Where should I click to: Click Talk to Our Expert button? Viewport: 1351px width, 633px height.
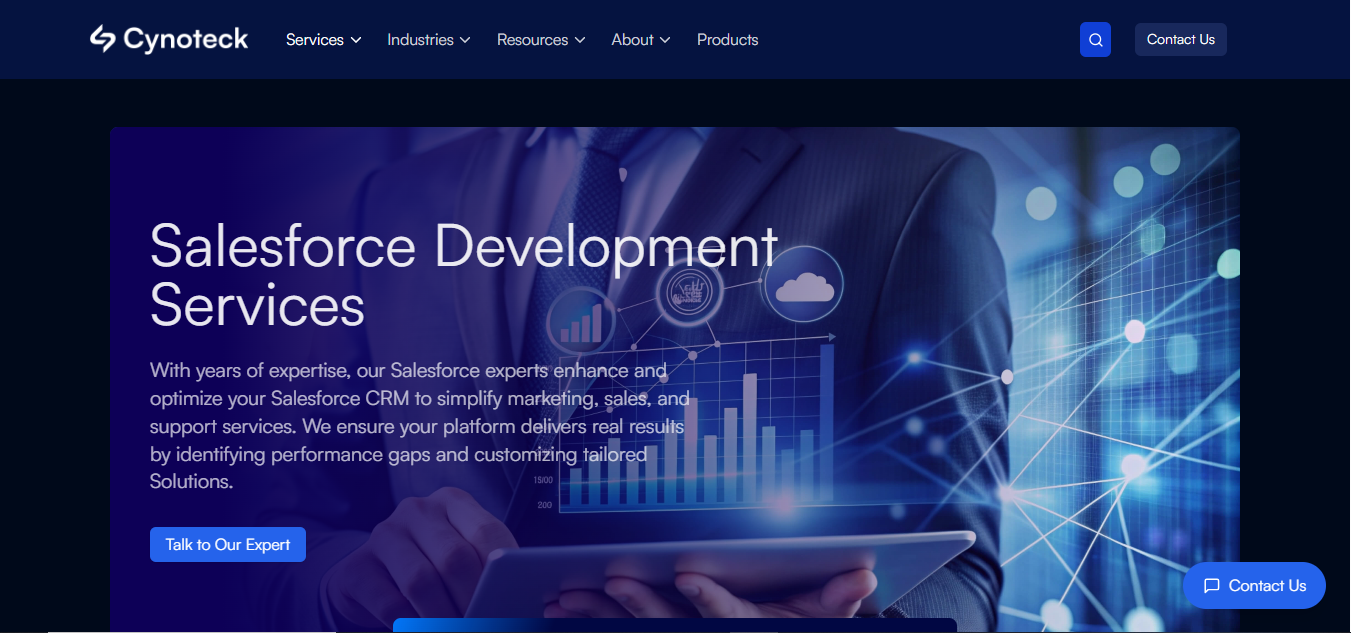[228, 544]
